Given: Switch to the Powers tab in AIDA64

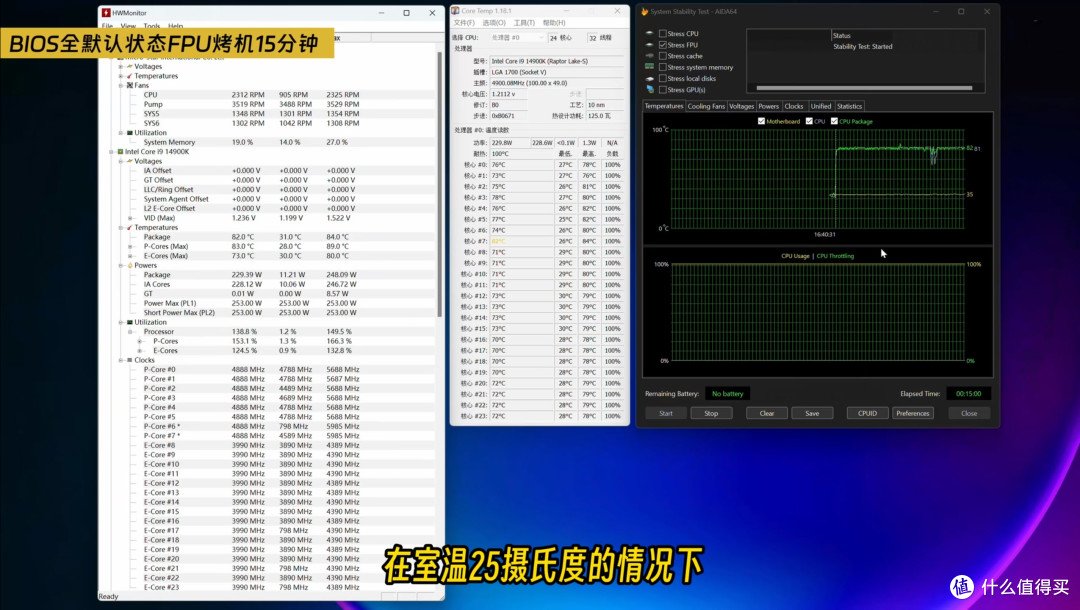Looking at the screenshot, I should pos(769,106).
